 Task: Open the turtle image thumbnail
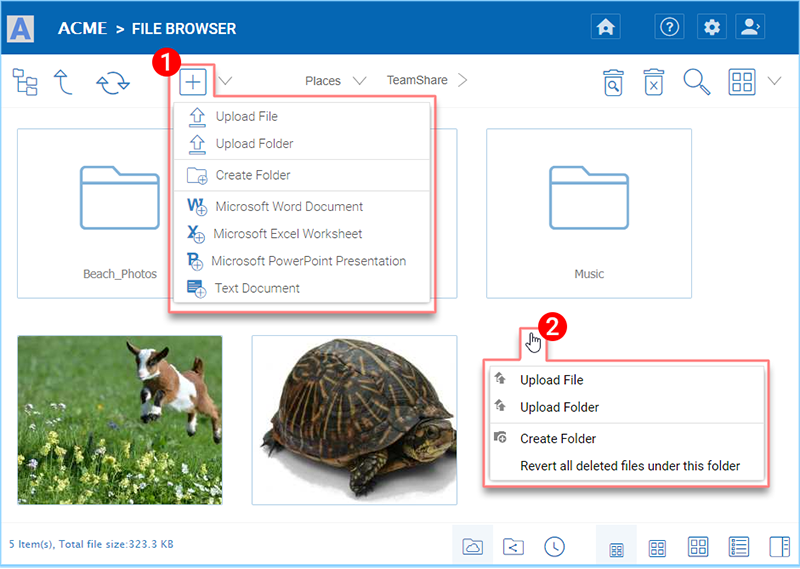(354, 420)
